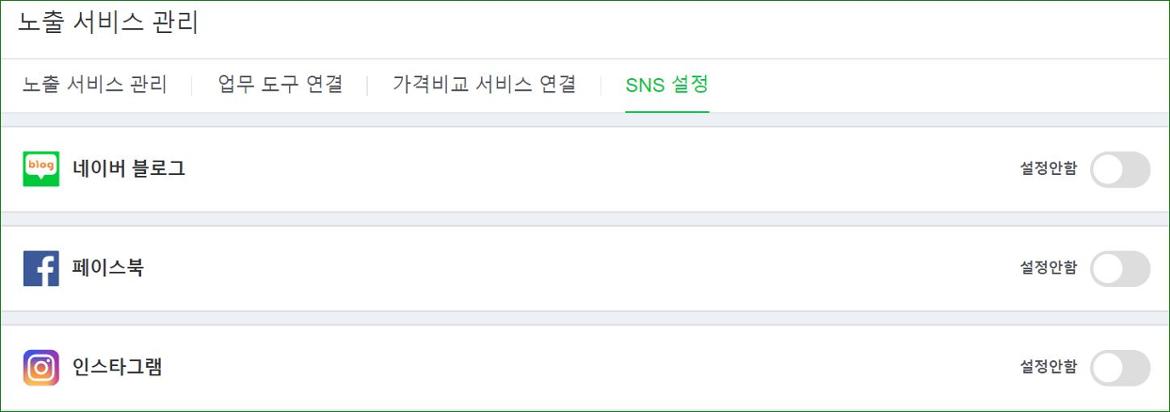Click 설정안함 status beside 인스타그램
This screenshot has height=412, width=1170.
coord(1048,367)
